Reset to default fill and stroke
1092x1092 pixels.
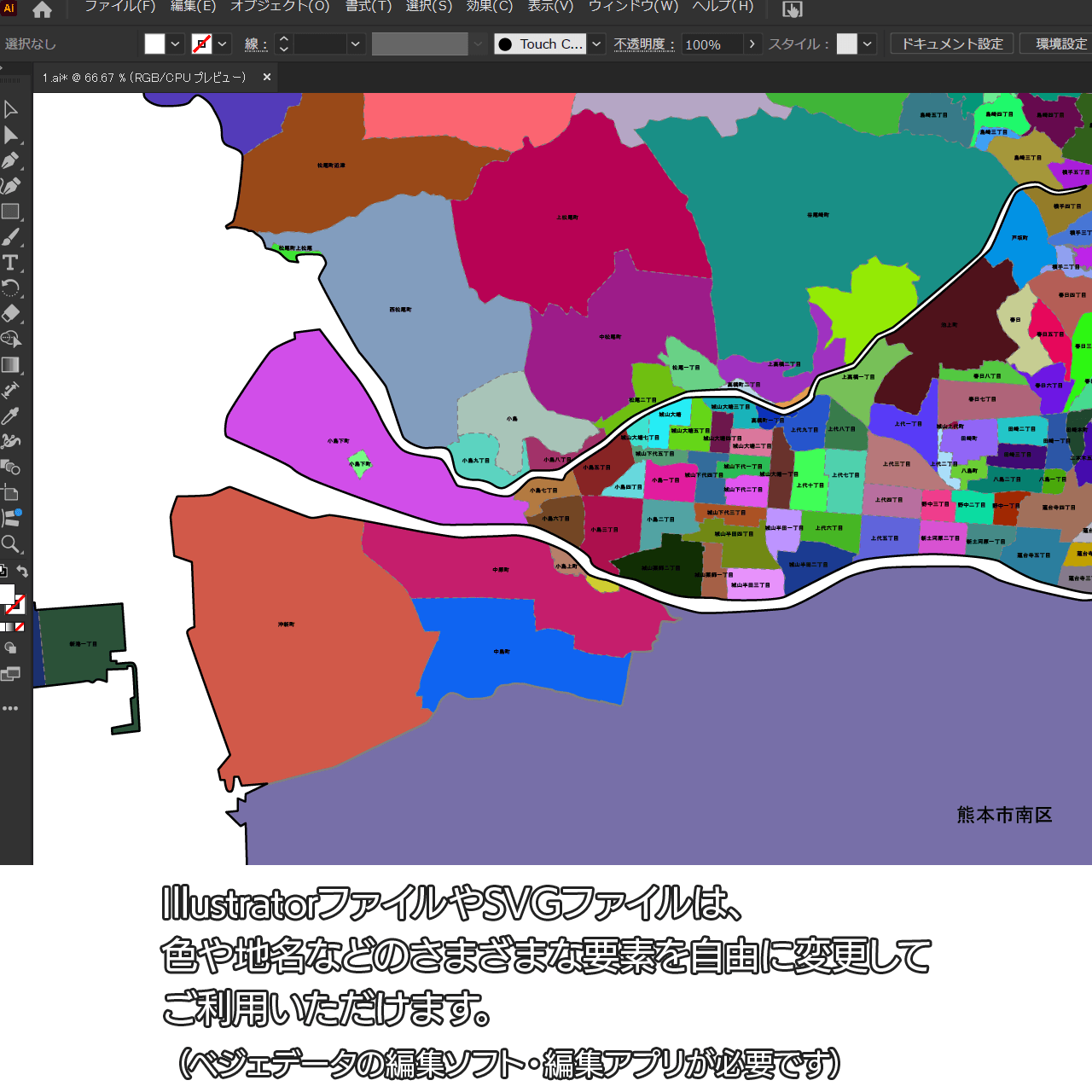click(x=3, y=572)
